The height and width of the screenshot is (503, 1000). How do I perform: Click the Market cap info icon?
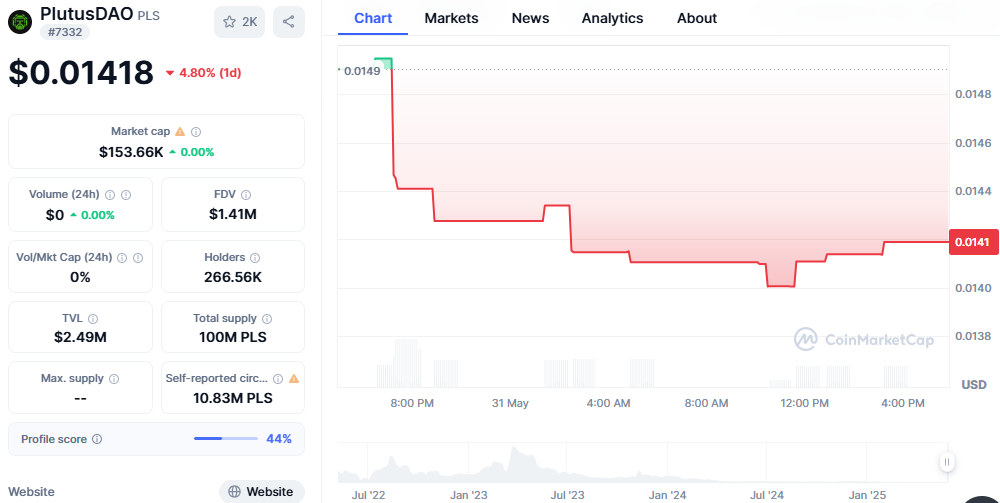coord(196,132)
